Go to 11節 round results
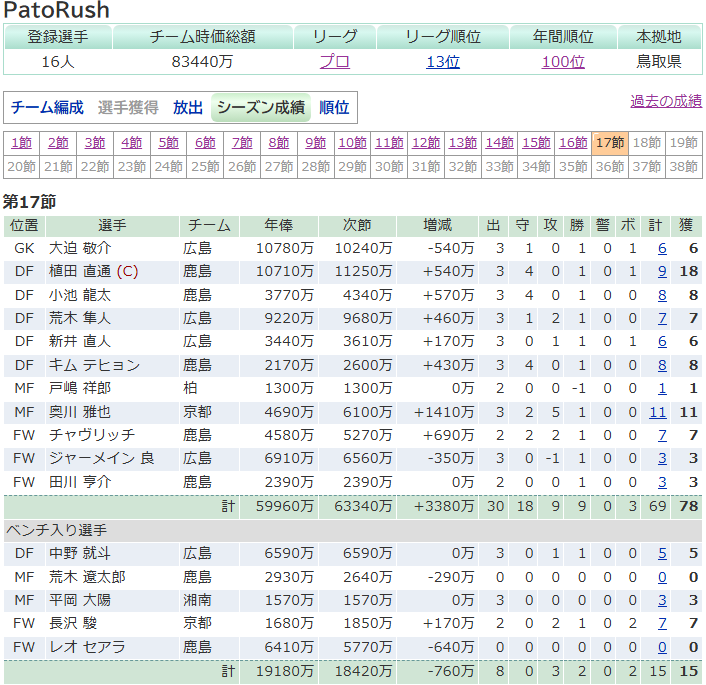 pos(389,143)
